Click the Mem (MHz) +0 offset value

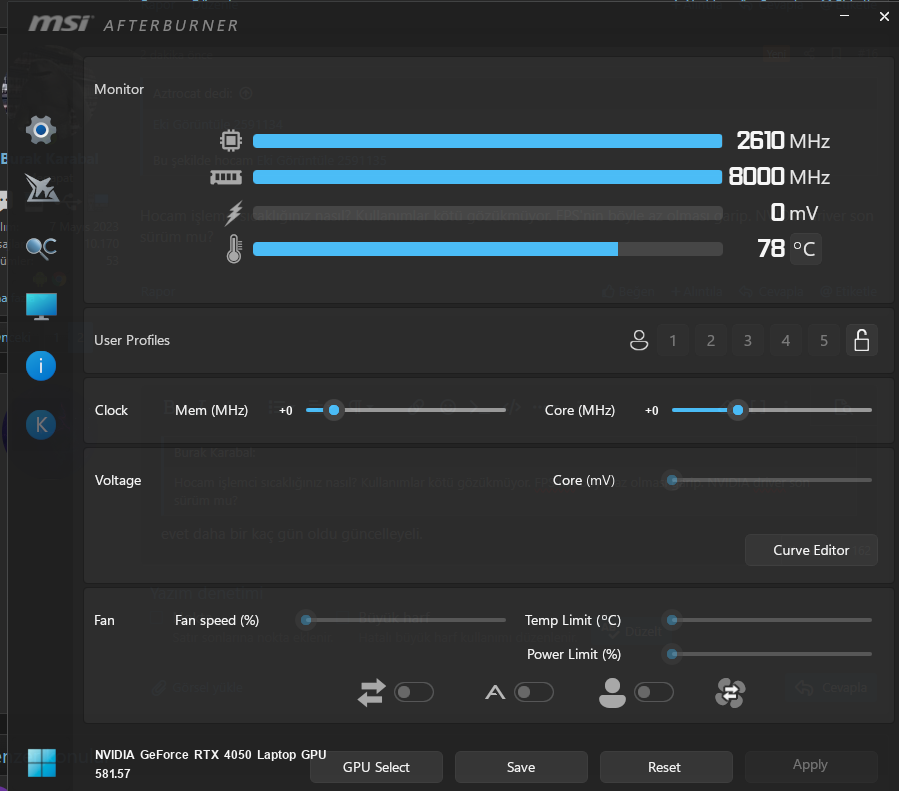pos(286,410)
